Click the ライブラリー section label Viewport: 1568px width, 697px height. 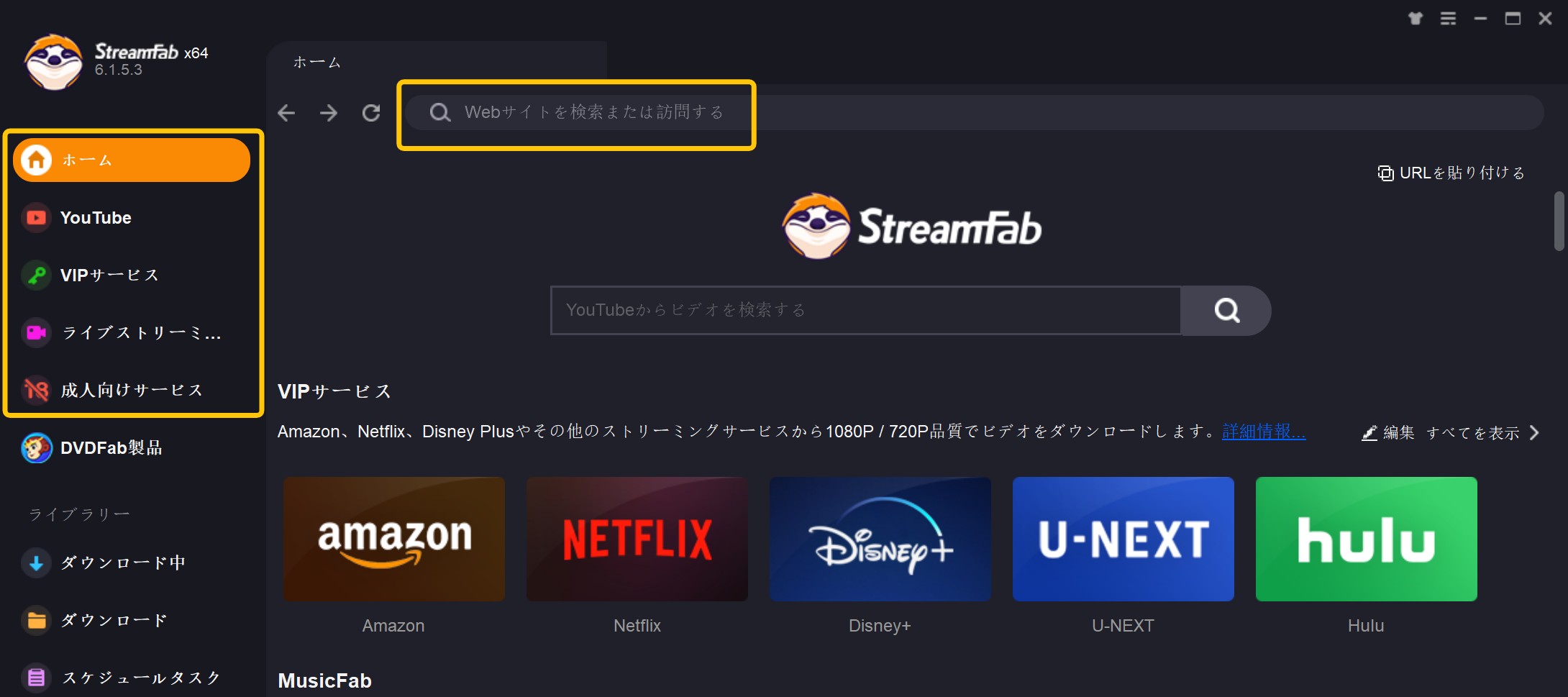(x=79, y=514)
